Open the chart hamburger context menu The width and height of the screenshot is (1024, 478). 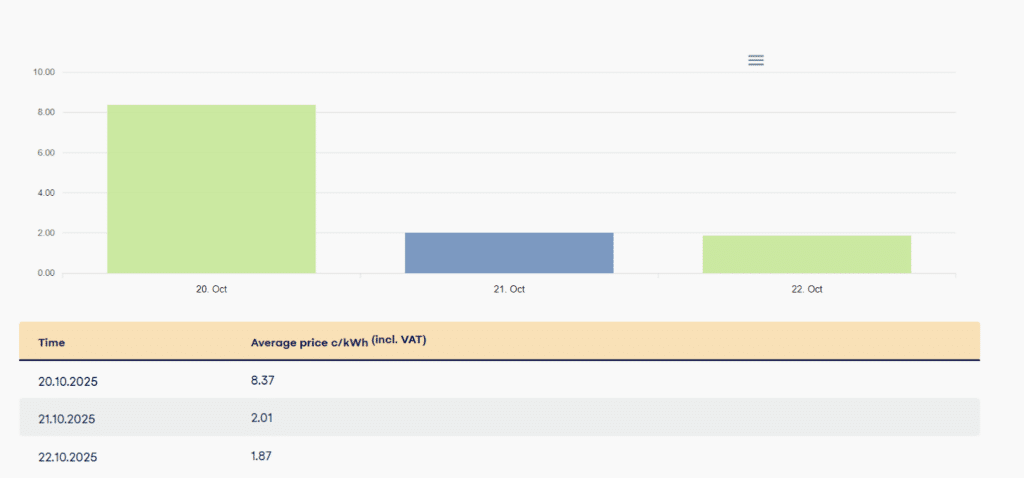(x=756, y=60)
